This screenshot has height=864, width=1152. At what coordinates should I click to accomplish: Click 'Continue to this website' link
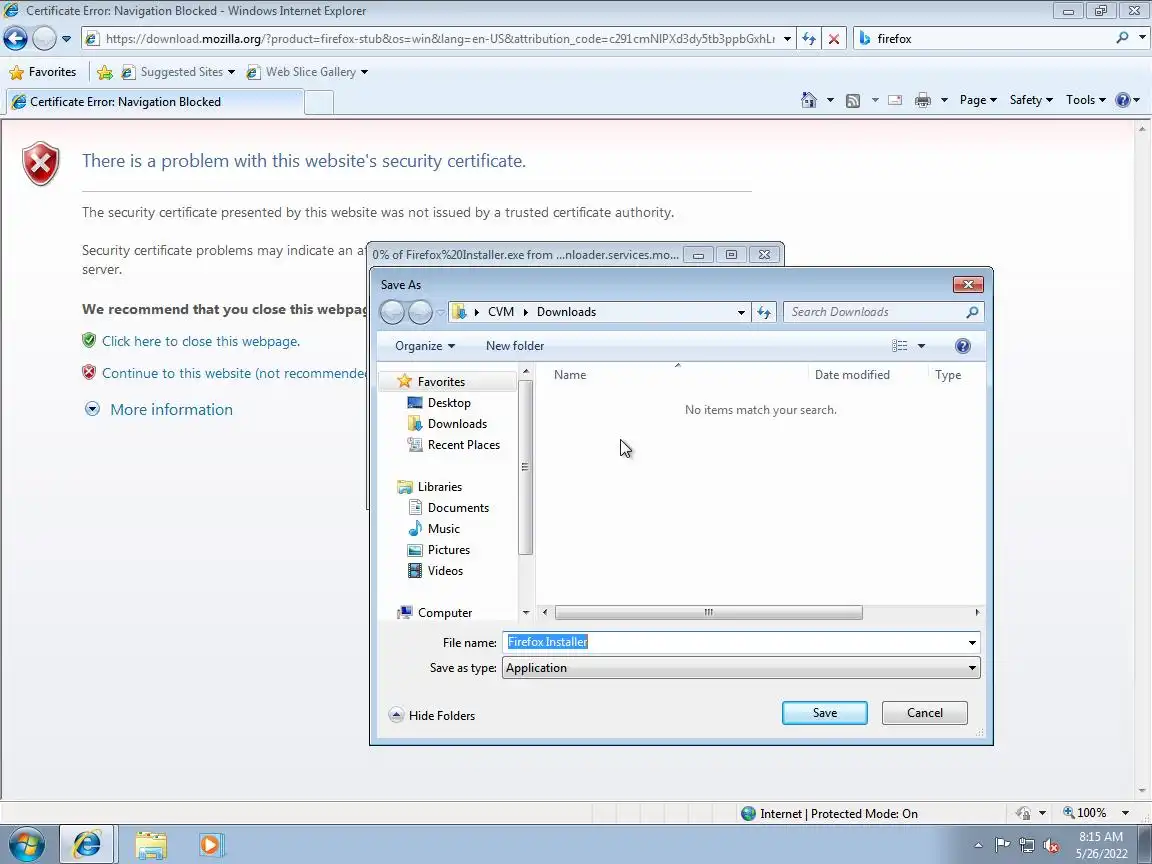(234, 373)
